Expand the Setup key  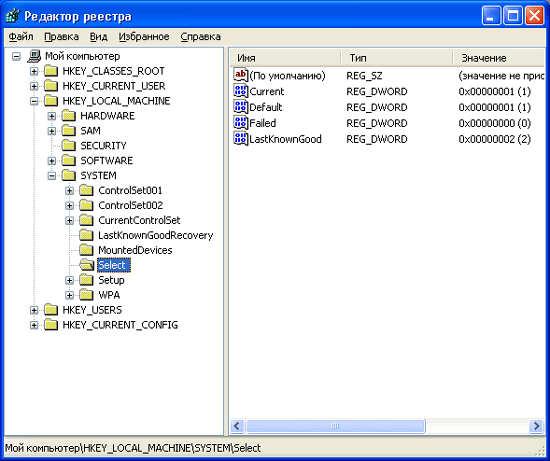point(69,280)
